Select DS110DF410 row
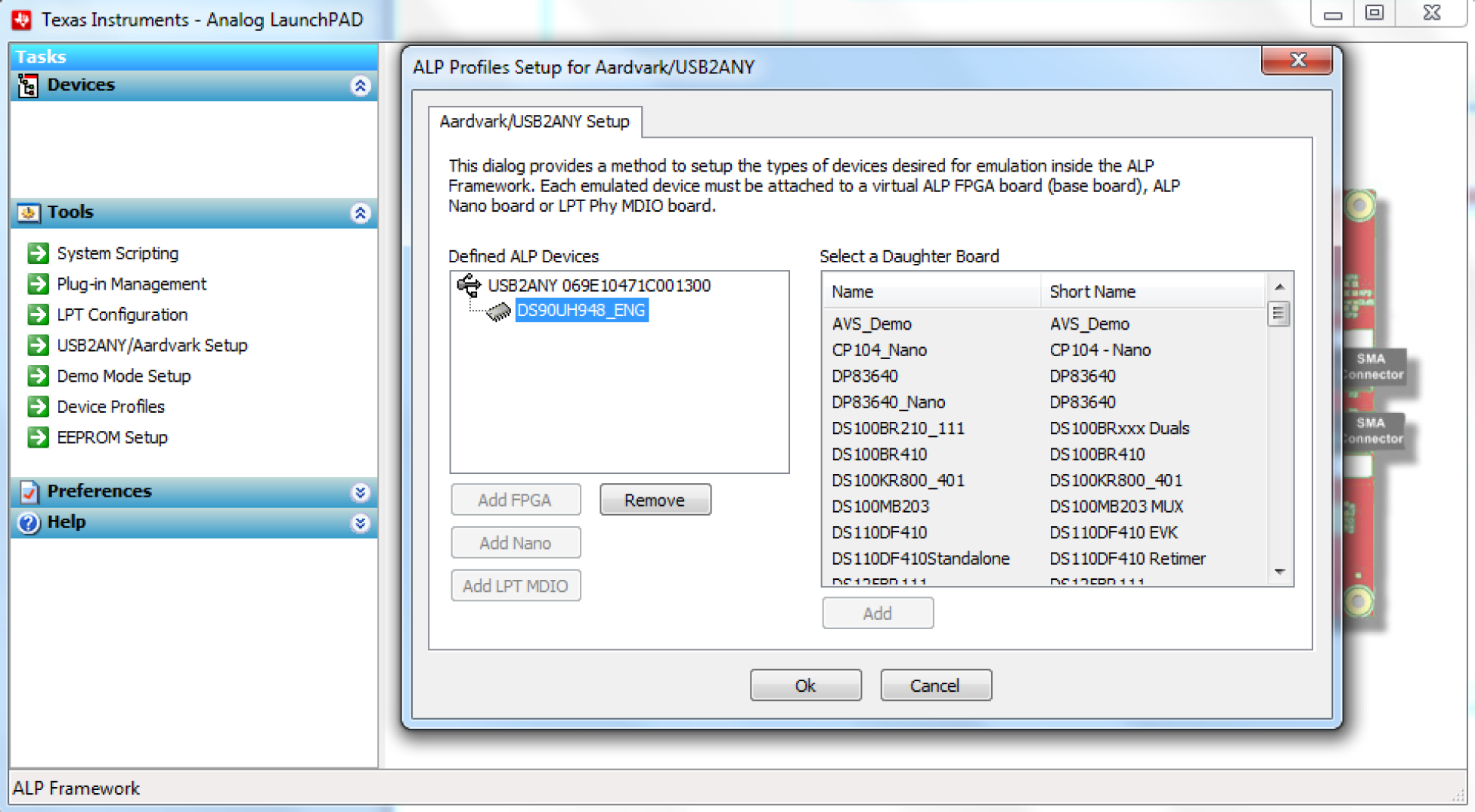The width and height of the screenshot is (1475, 812). click(1044, 532)
